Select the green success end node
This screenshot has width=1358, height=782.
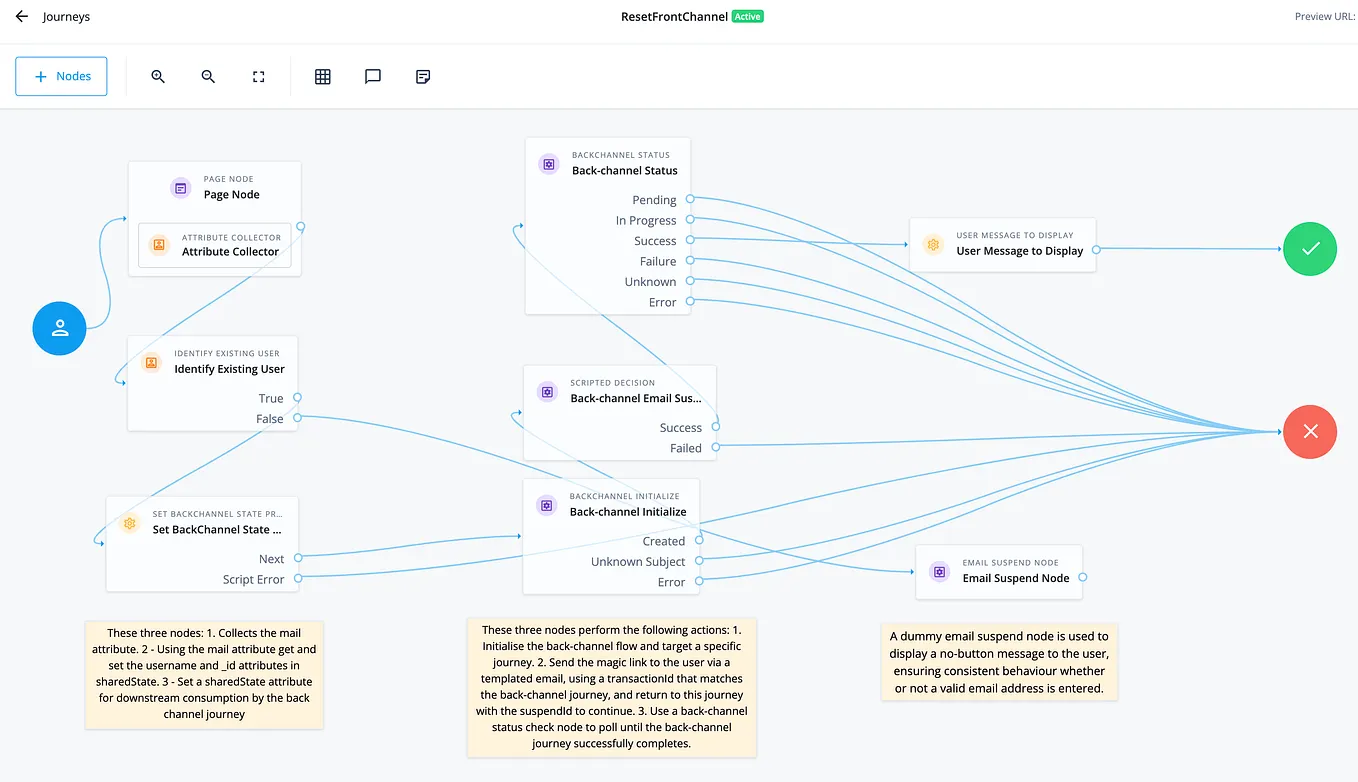(x=1310, y=249)
